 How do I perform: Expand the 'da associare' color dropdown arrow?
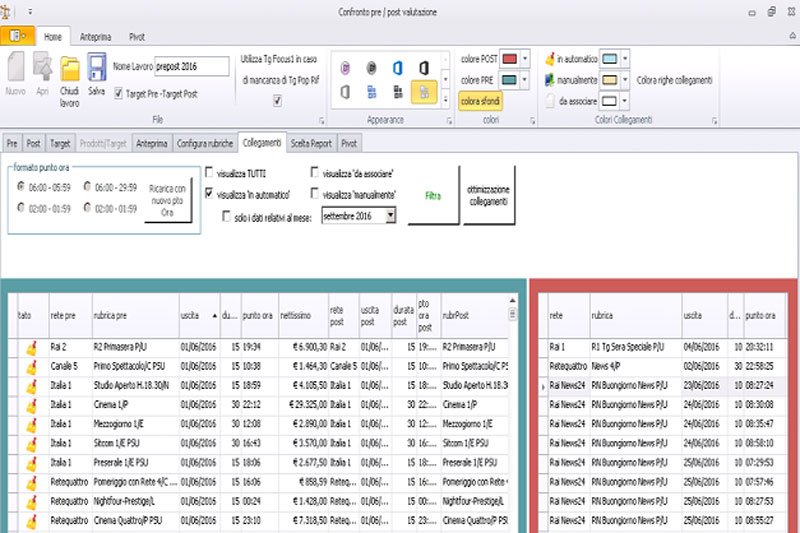pos(625,100)
